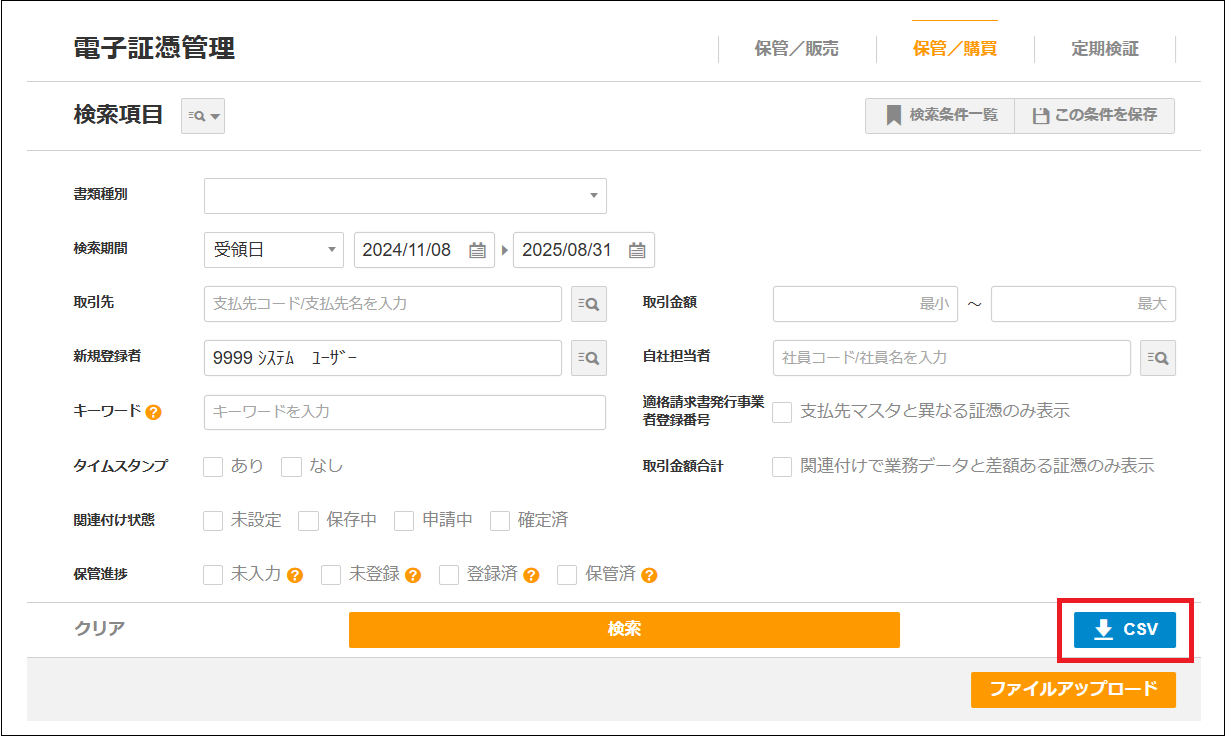The height and width of the screenshot is (738, 1227).
Task: Enable the タイムスタンプ あり checkbox
Action: click(213, 467)
